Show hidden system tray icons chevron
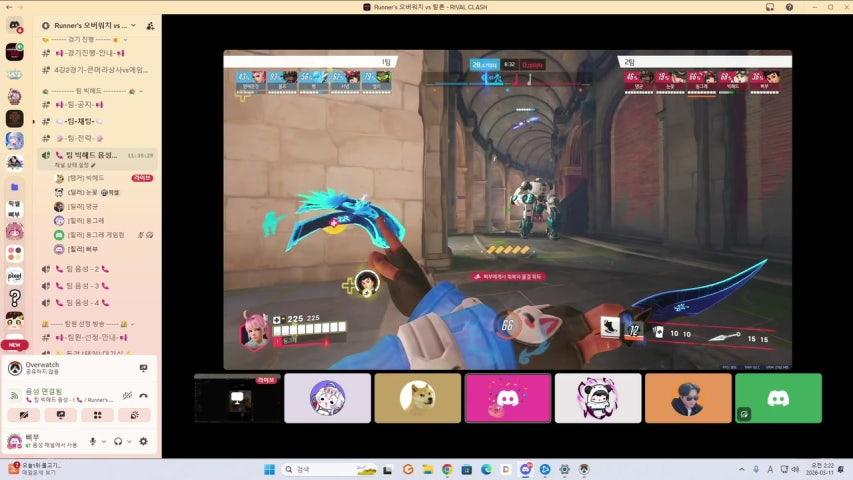 coord(741,469)
